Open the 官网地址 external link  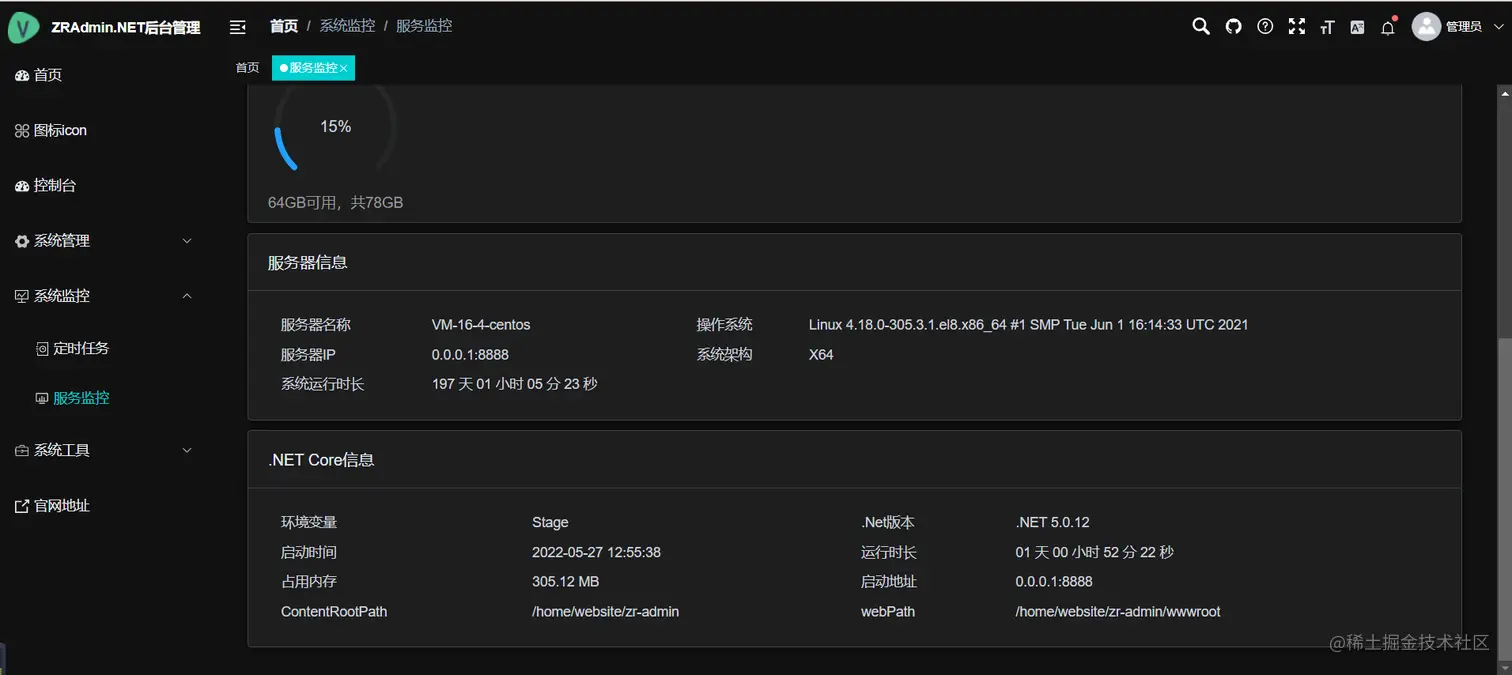(61, 506)
